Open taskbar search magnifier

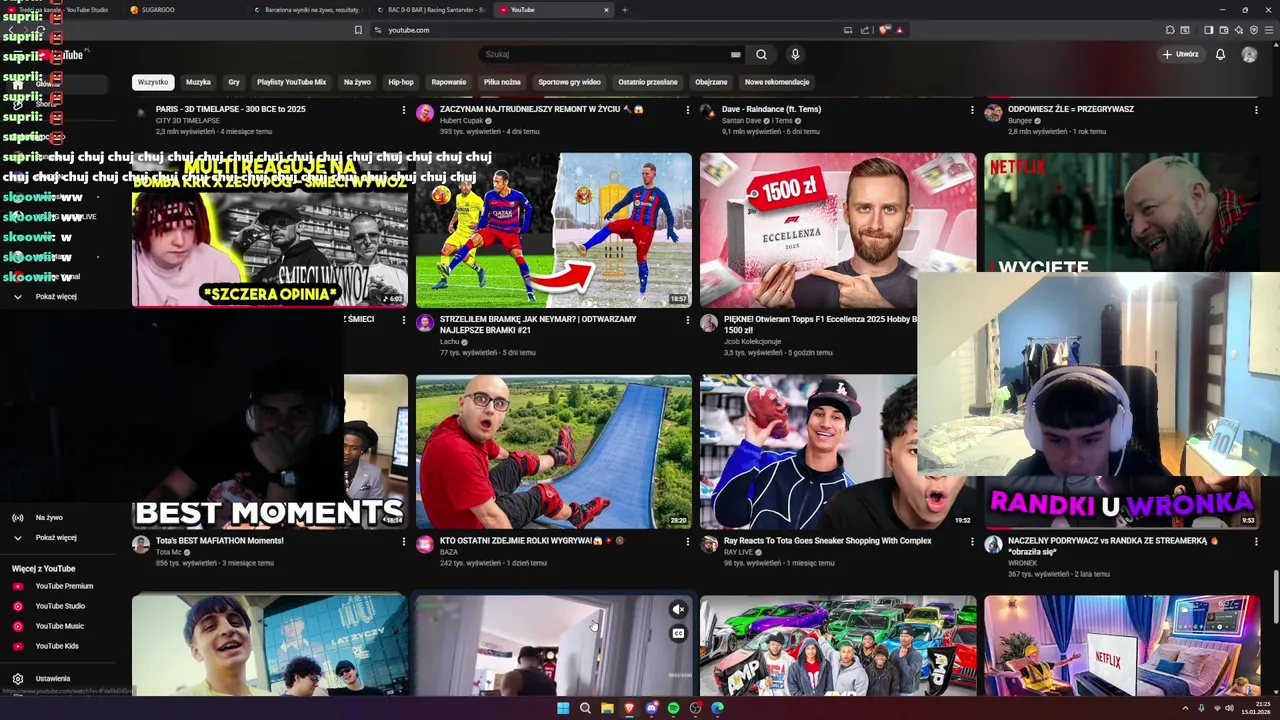click(x=585, y=708)
